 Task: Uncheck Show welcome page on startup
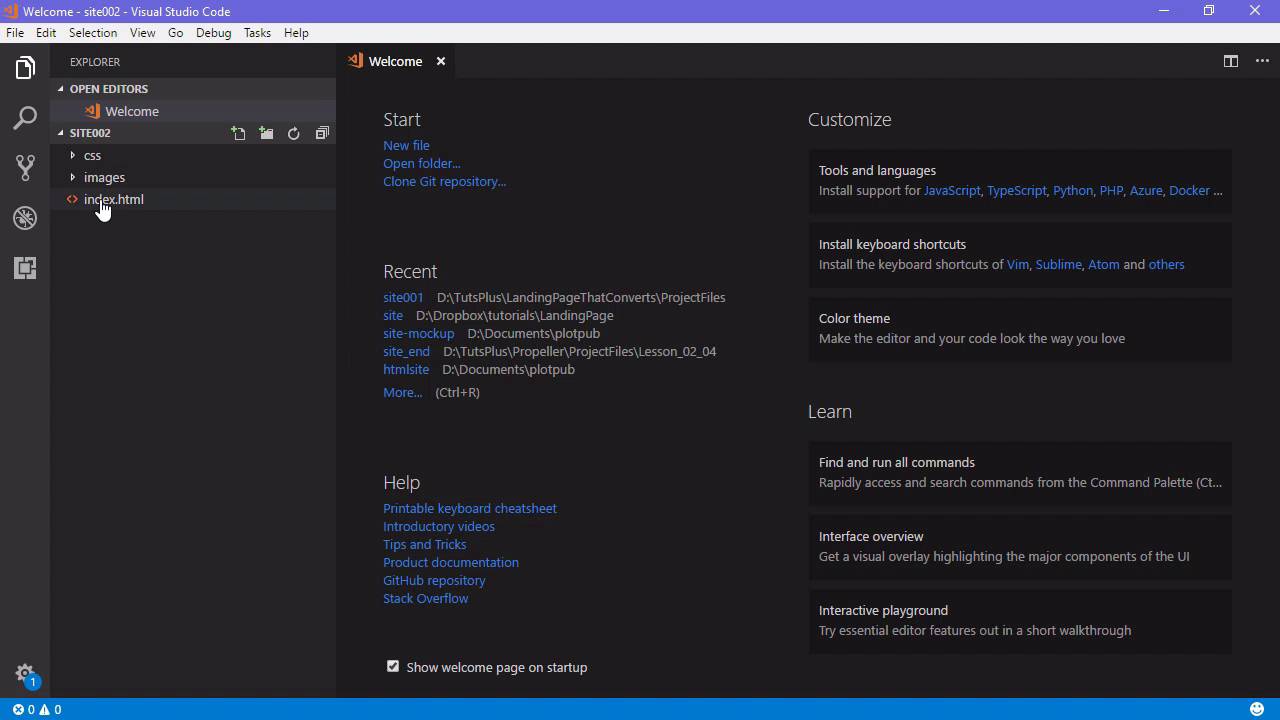click(393, 666)
